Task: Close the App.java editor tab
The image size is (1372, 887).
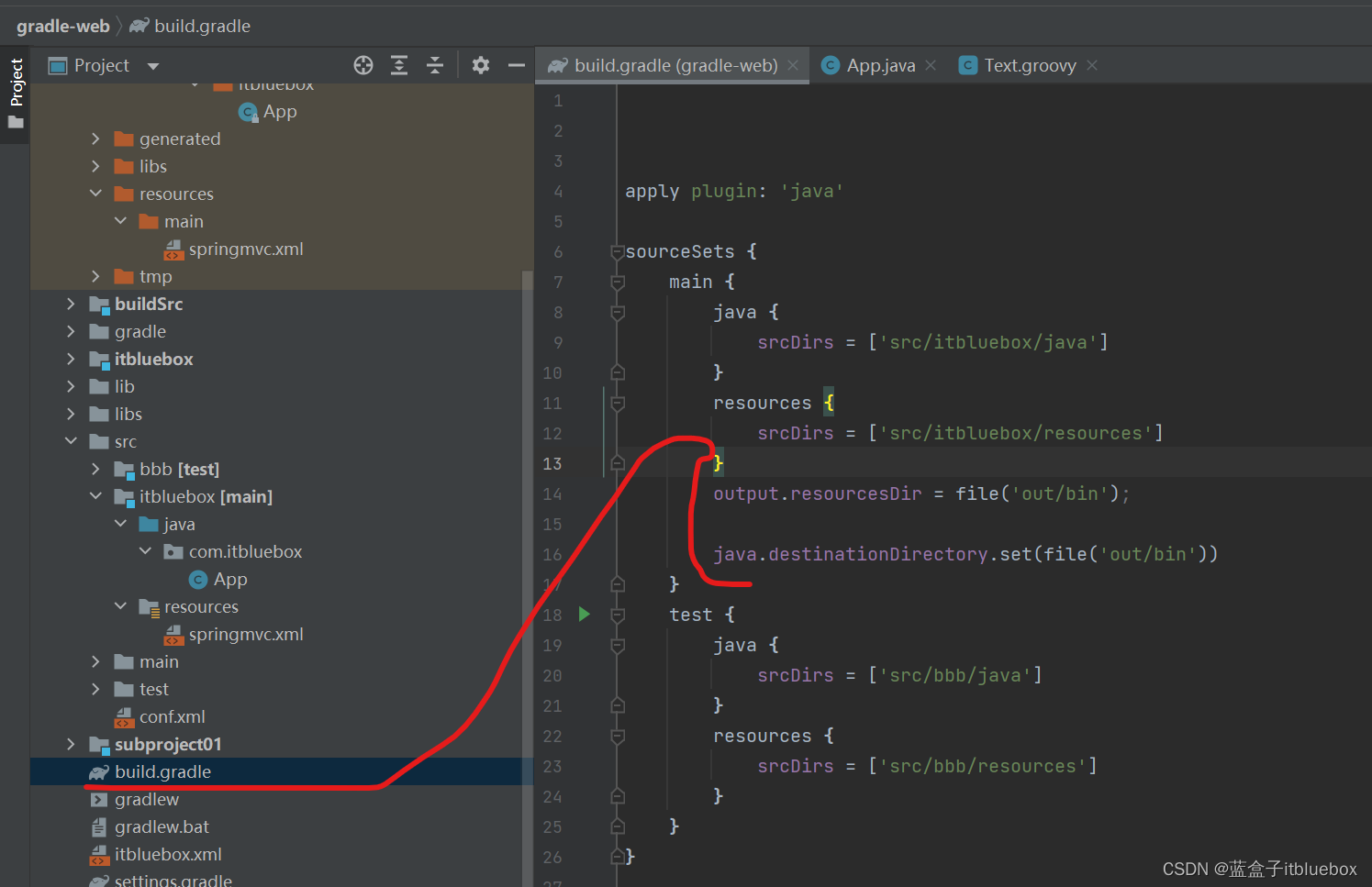Action: [x=931, y=65]
